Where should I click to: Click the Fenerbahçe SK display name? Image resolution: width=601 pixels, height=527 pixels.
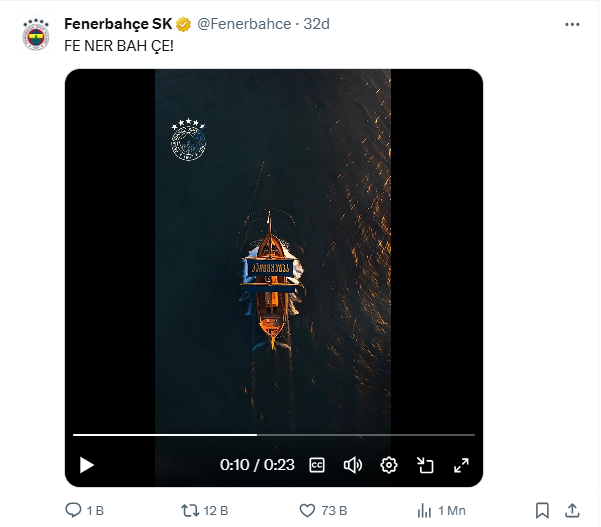pos(118,24)
